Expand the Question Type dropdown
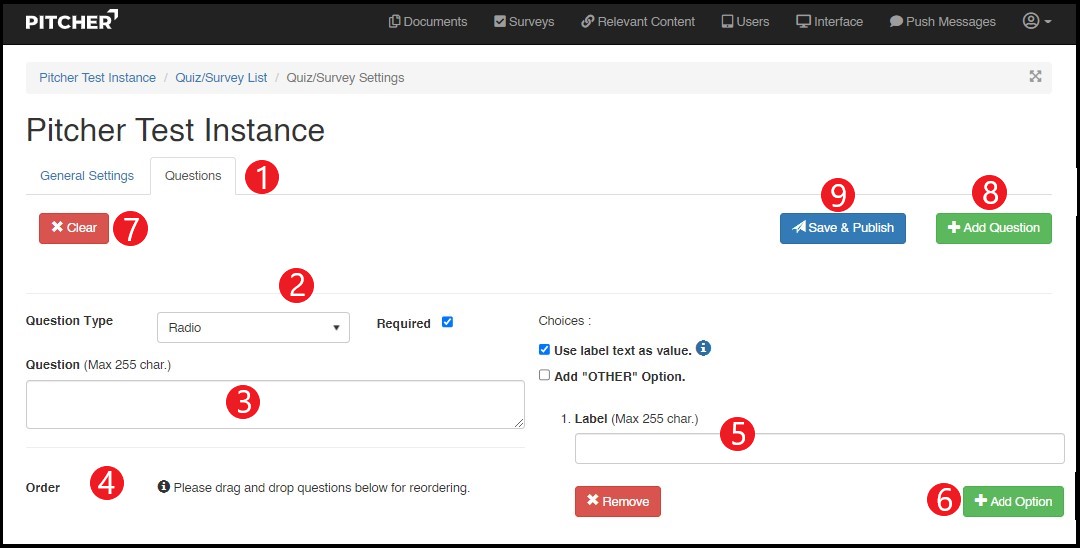This screenshot has width=1080, height=548. 253,327
